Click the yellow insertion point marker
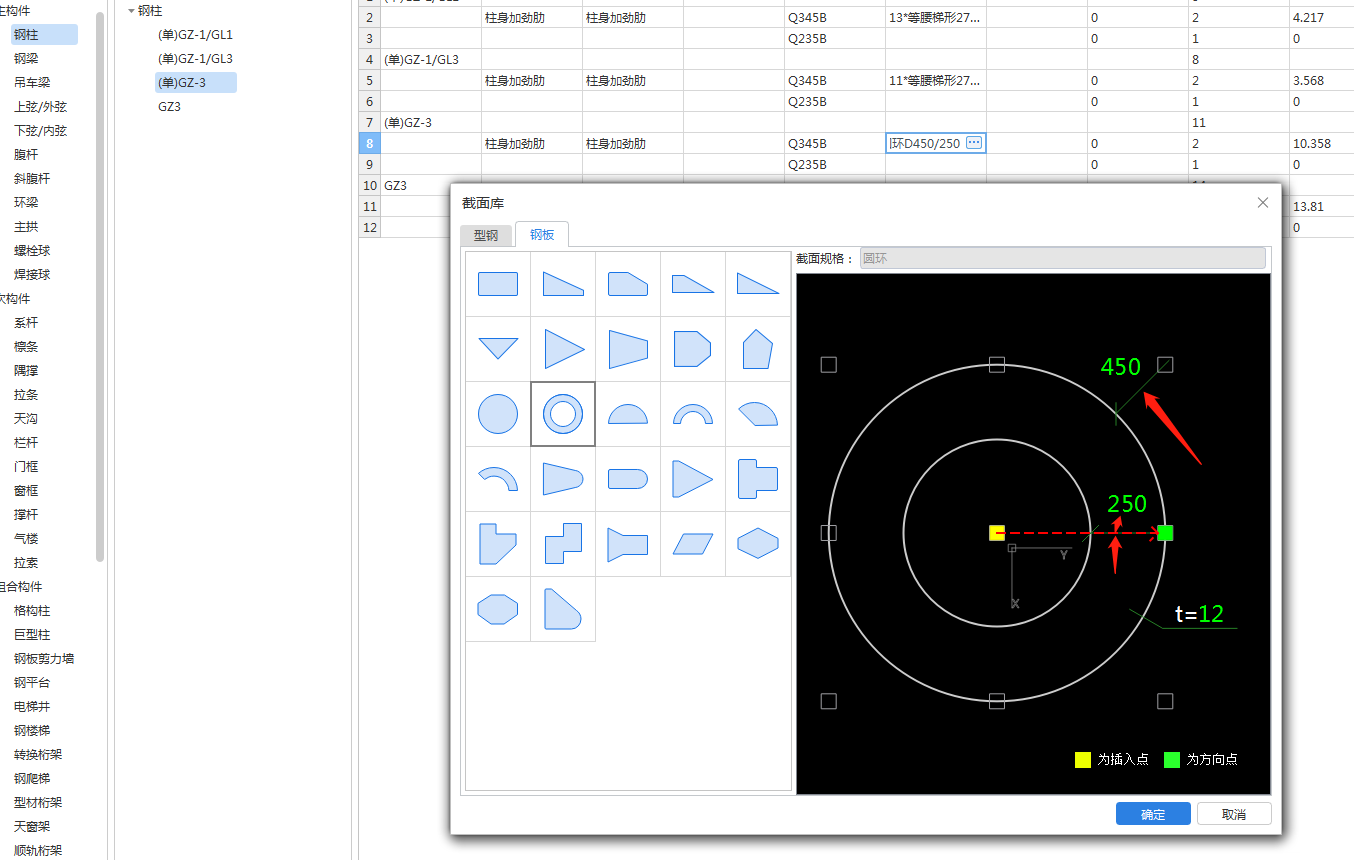1354x860 pixels. point(997,533)
